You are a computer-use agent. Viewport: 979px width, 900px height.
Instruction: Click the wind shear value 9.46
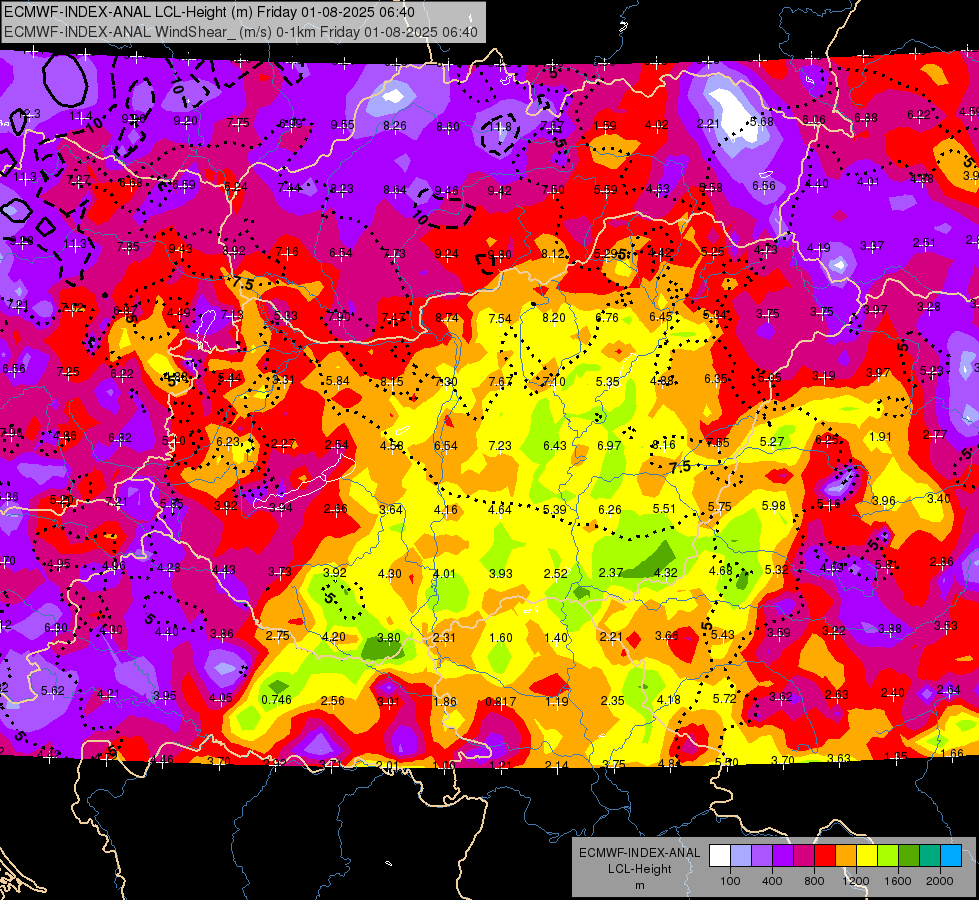coord(446,190)
